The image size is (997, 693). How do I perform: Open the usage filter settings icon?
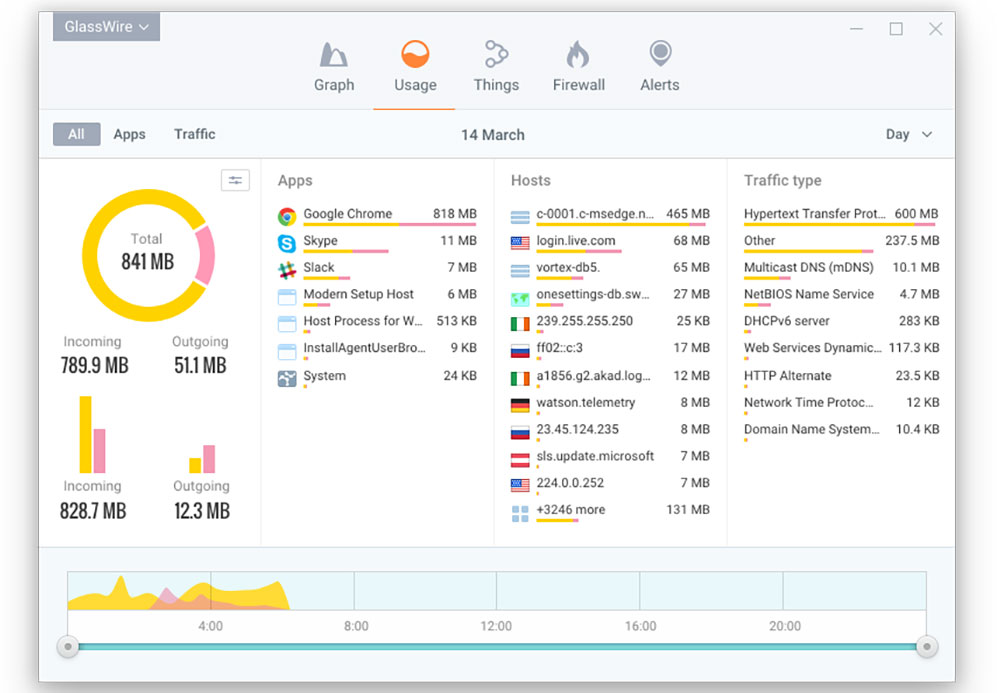point(235,181)
